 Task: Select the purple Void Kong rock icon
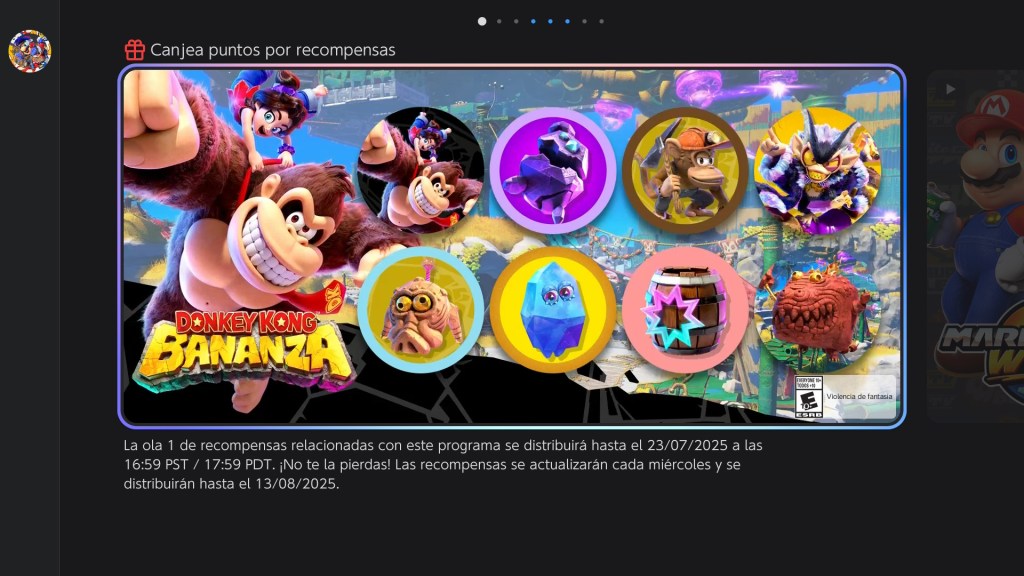552,171
